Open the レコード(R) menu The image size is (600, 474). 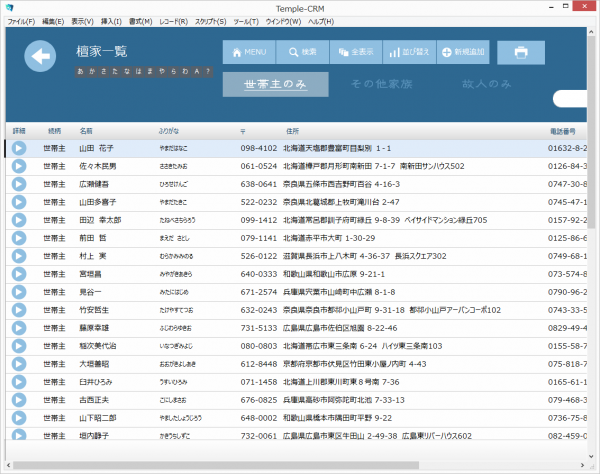[174, 22]
